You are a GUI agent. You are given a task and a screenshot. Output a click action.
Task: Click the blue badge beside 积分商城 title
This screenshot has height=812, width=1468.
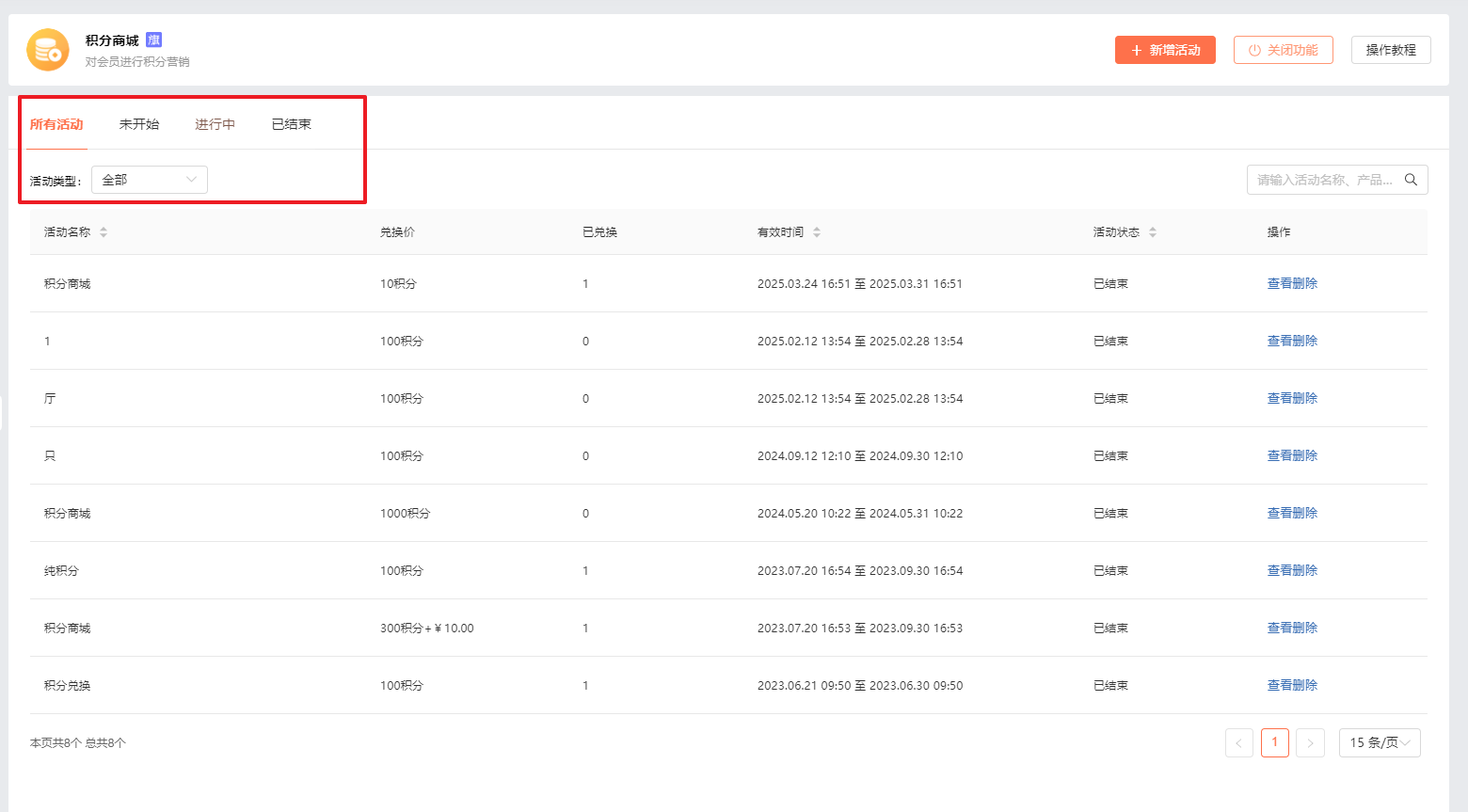(154, 40)
